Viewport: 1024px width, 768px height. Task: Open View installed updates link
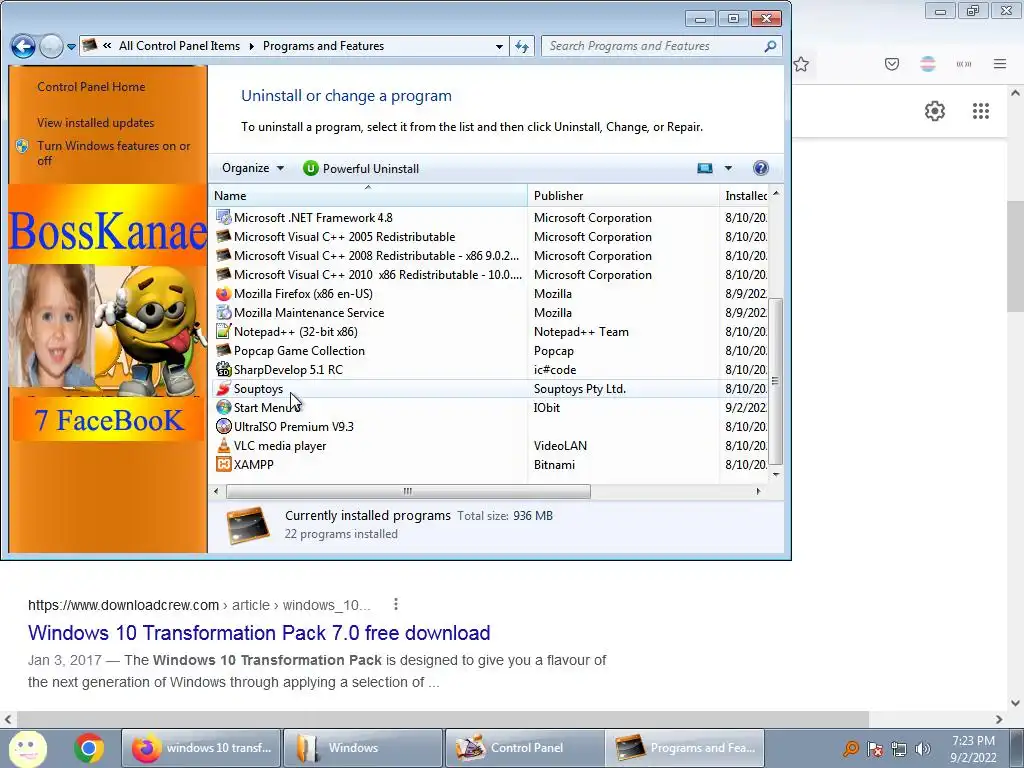tap(95, 123)
